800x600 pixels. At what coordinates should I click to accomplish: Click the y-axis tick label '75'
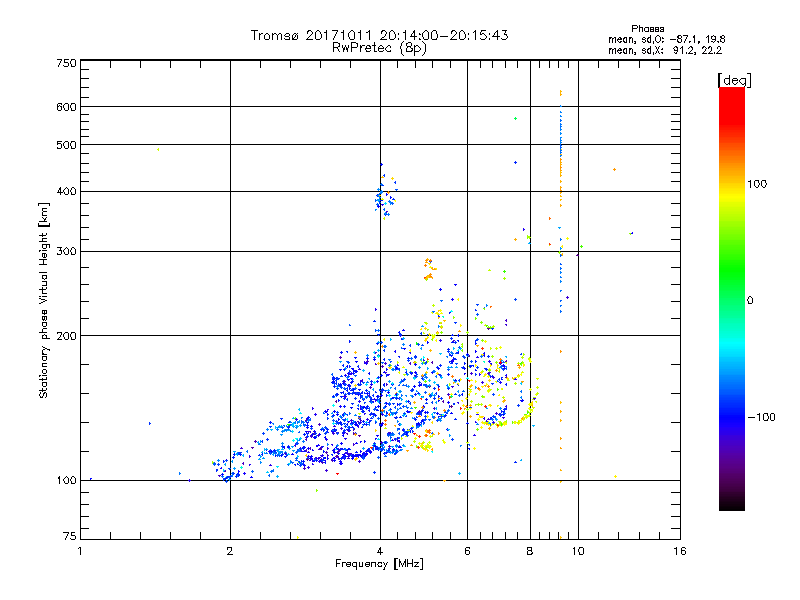pyautogui.click(x=70, y=536)
